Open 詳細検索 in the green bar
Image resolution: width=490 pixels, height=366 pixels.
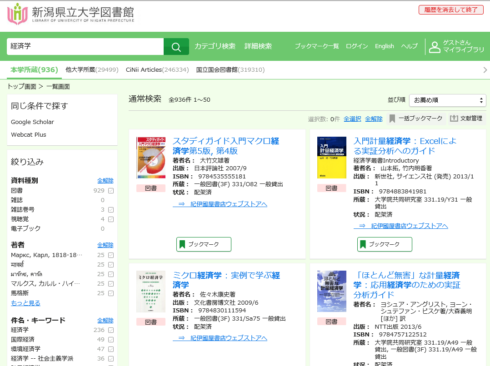click(x=258, y=46)
